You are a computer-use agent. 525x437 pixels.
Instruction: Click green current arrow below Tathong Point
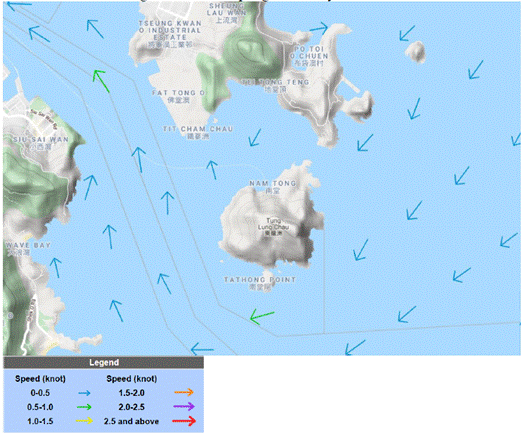(262, 316)
